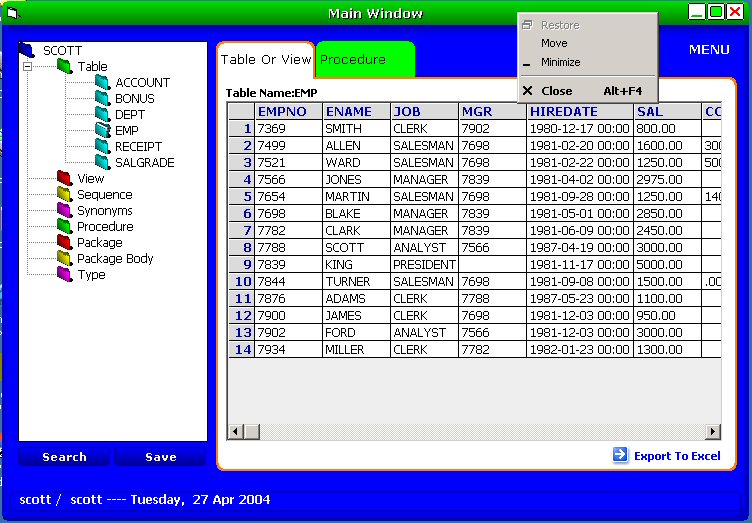Click the BONUS table folder icon
This screenshot has width=752, height=523.
pos(102,98)
